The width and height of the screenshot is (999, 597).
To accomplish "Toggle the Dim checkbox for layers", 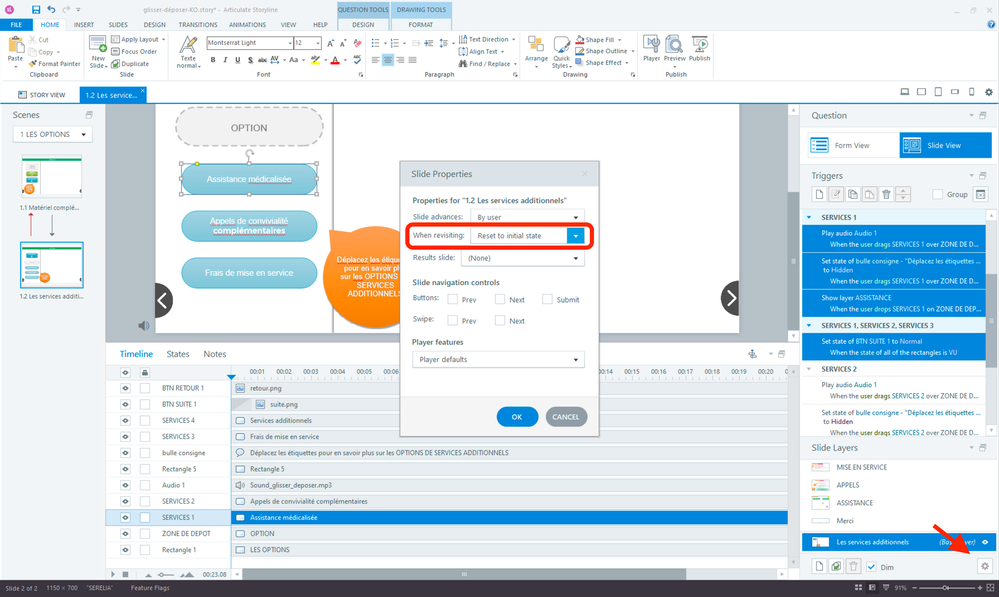I will point(871,566).
